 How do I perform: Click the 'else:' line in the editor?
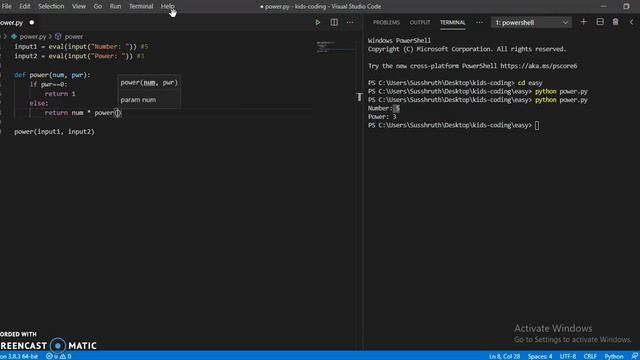(x=39, y=103)
